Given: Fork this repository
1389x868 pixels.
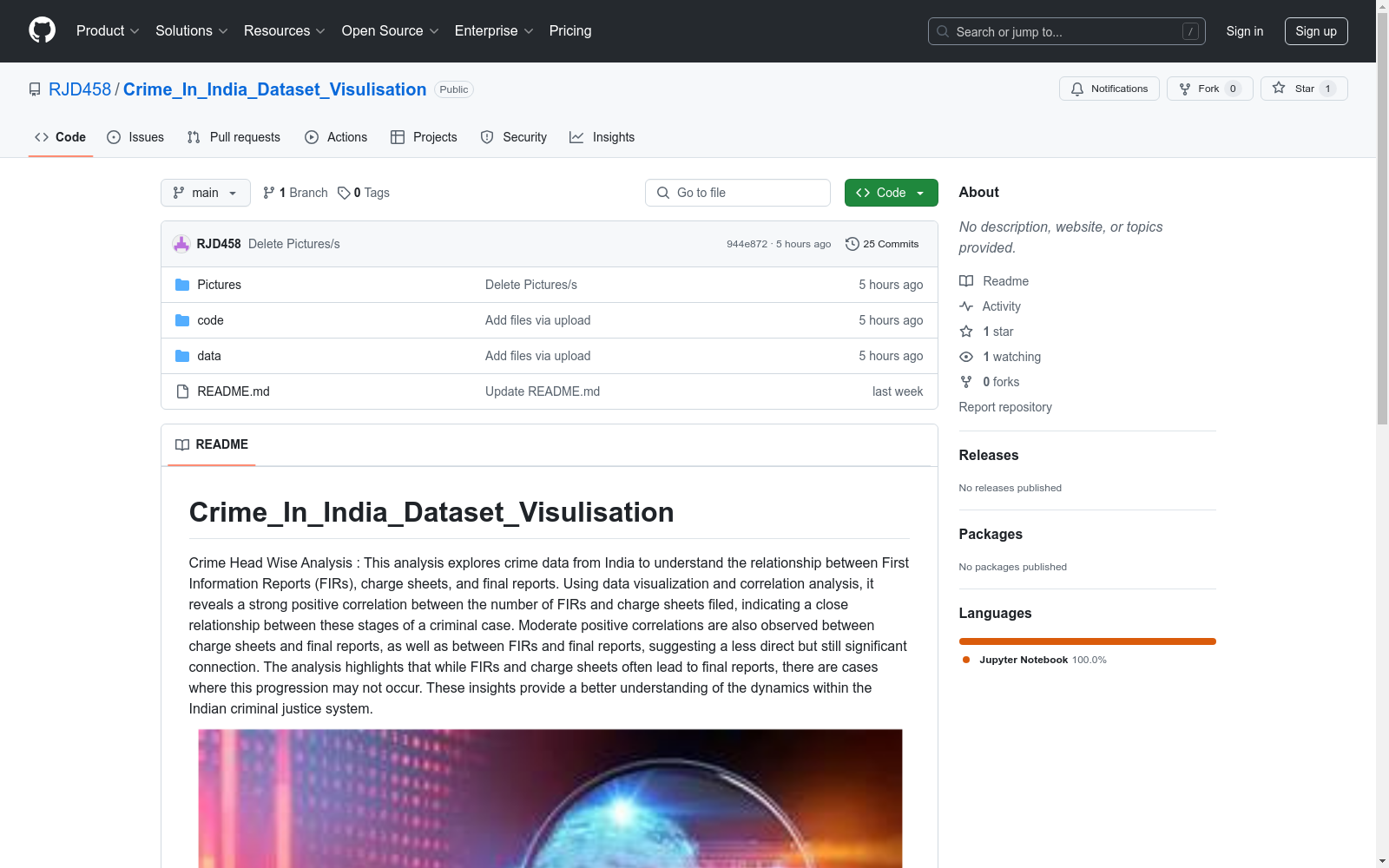Looking at the screenshot, I should pyautogui.click(x=1210, y=89).
